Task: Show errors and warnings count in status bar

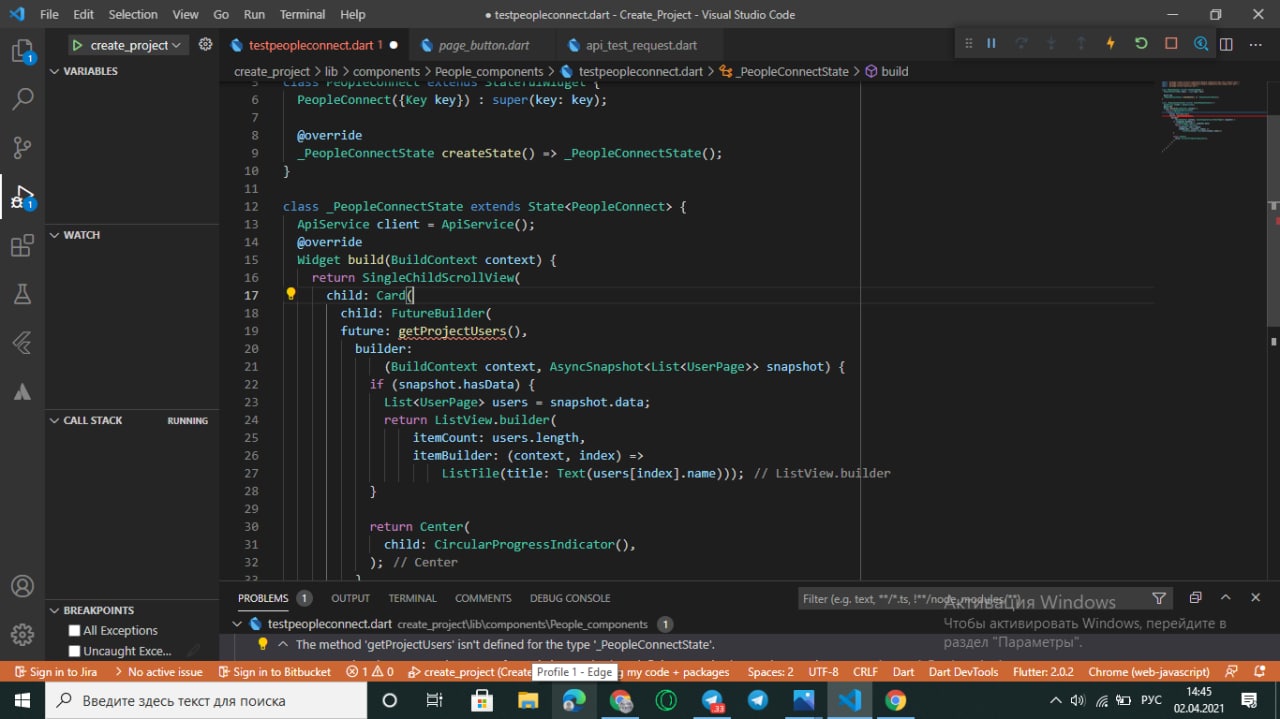Action: [x=370, y=672]
